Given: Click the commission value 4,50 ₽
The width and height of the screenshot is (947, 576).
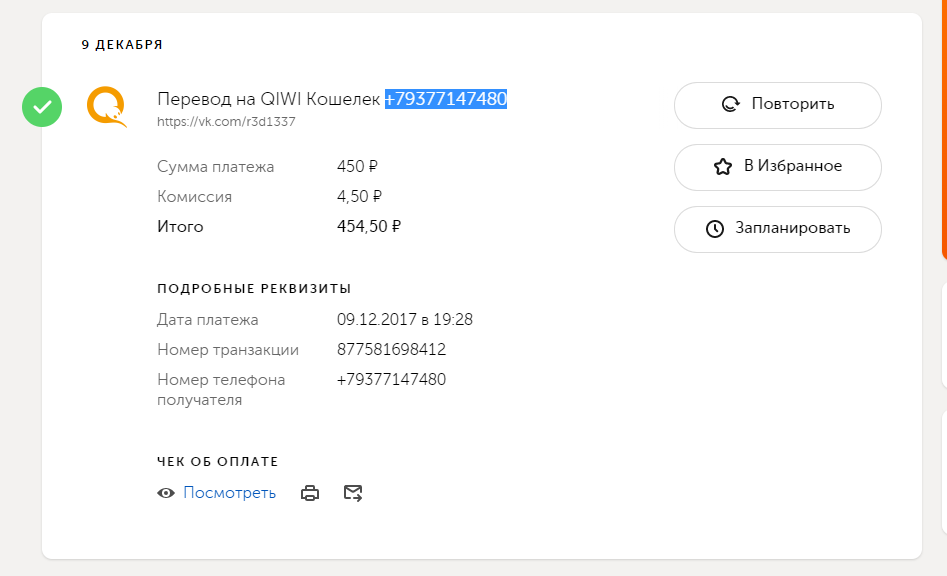Looking at the screenshot, I should pyautogui.click(x=359, y=197).
